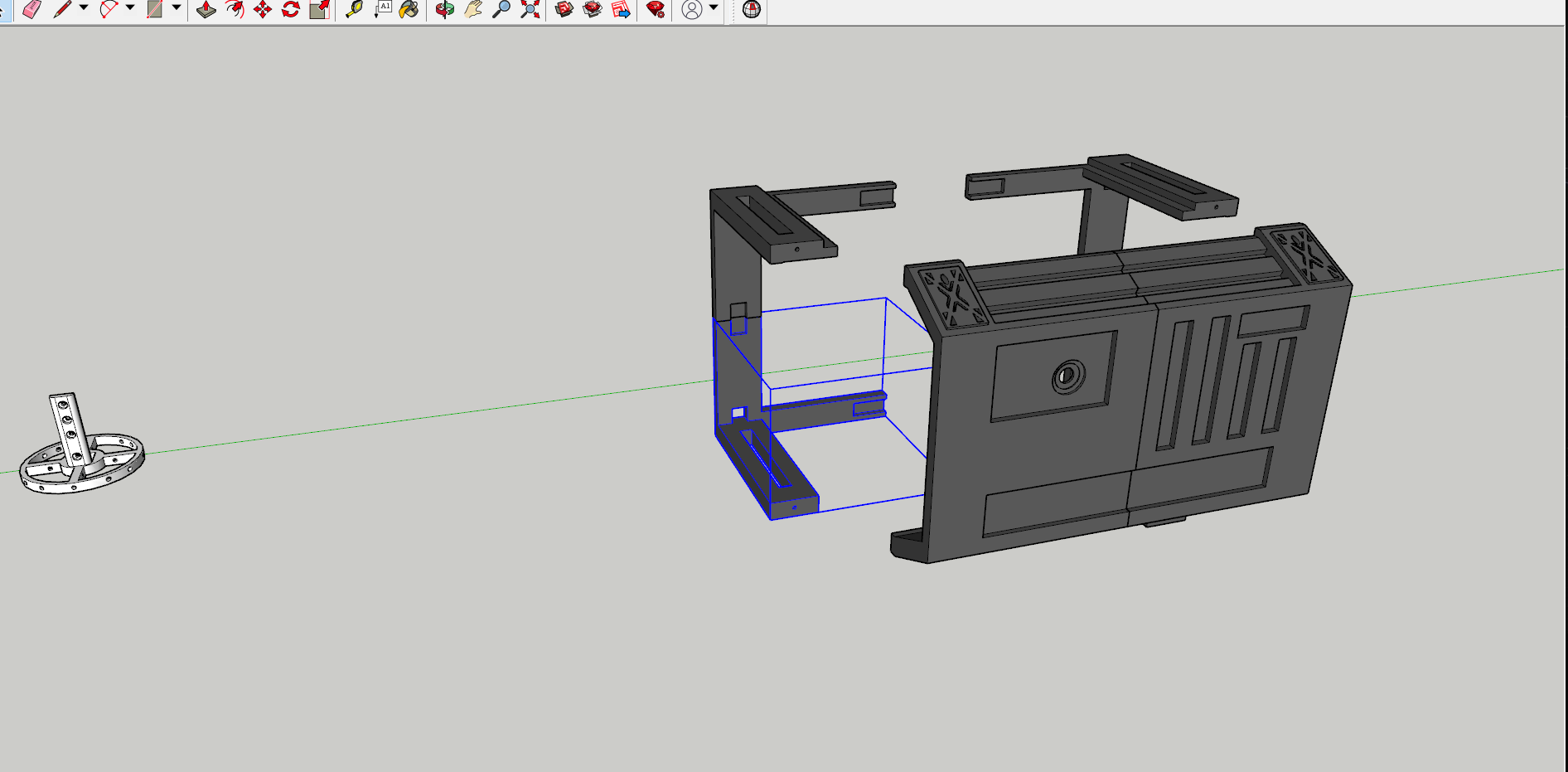Select the Line pencil tool
This screenshot has height=772, width=1568.
coord(62,9)
